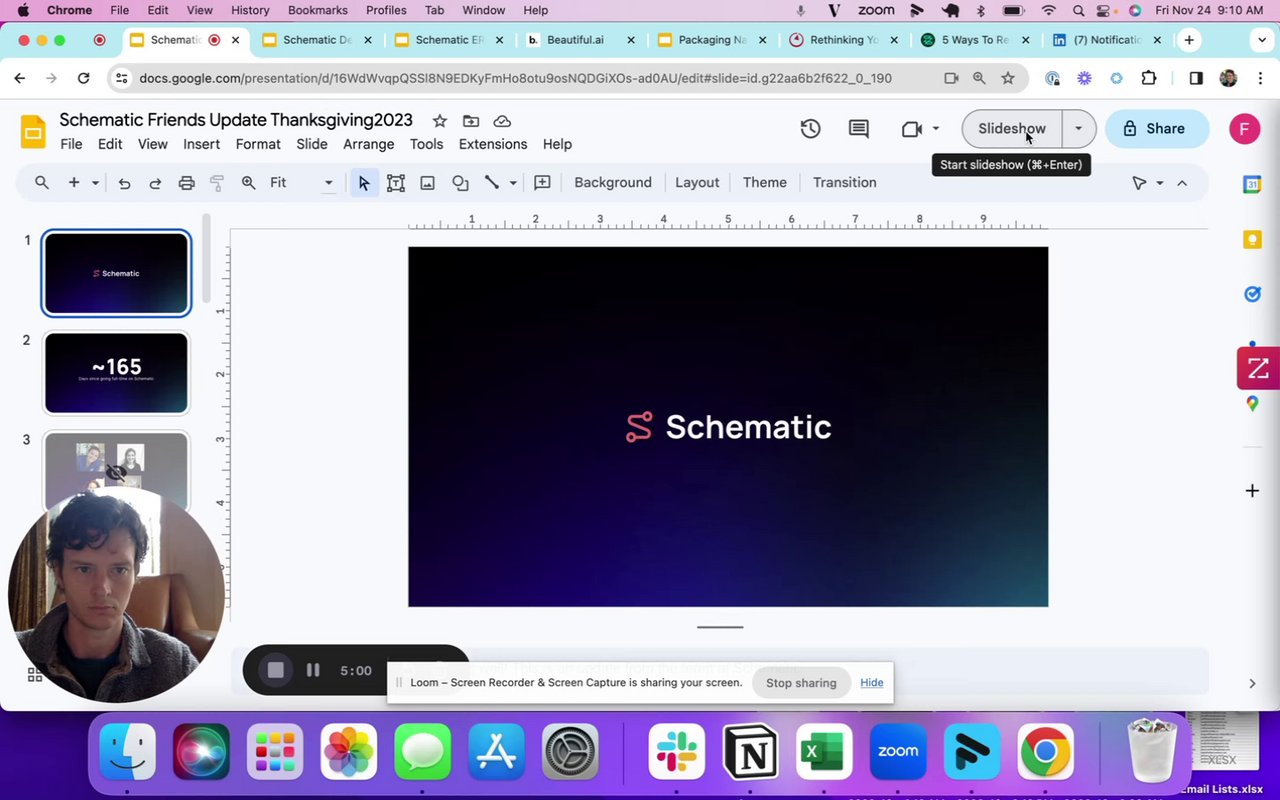Check the cloud document status icon

502,121
